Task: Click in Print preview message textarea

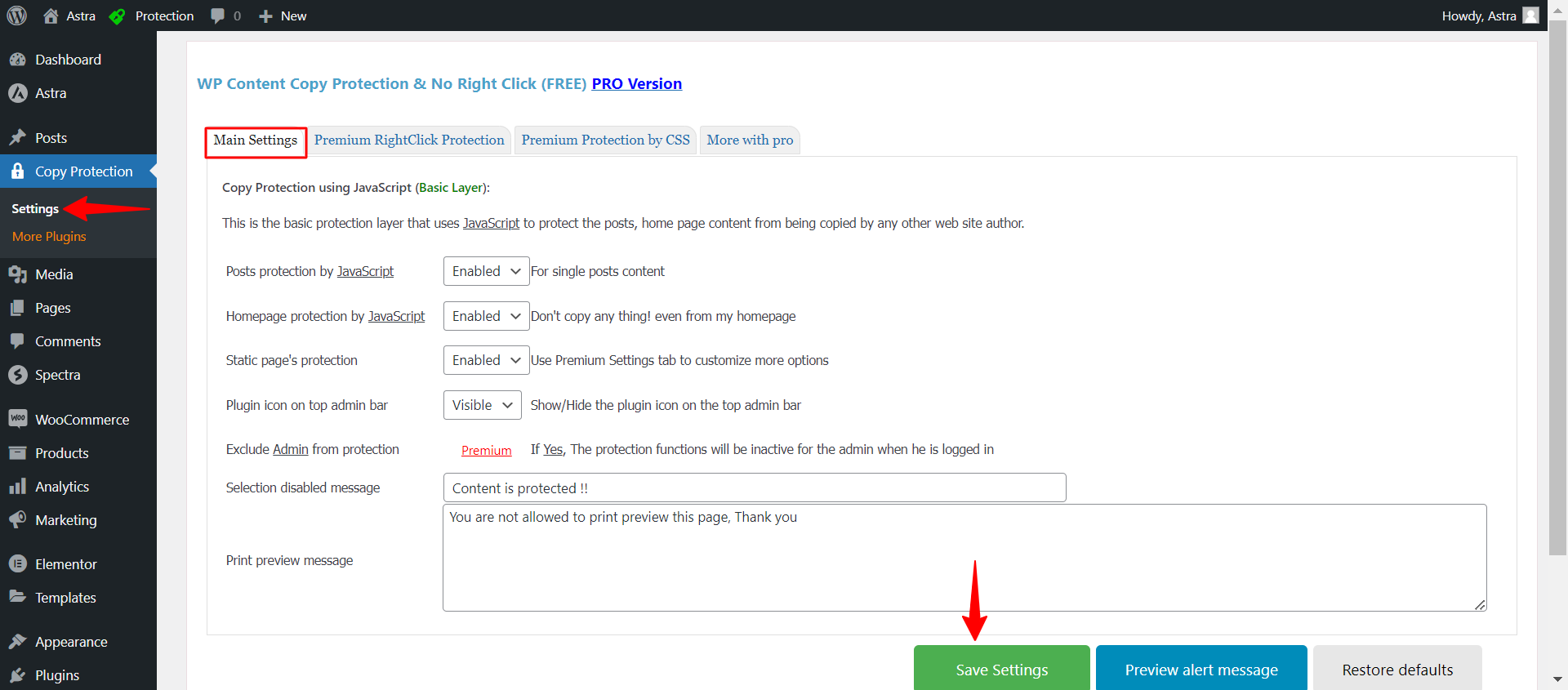Action: (964, 558)
